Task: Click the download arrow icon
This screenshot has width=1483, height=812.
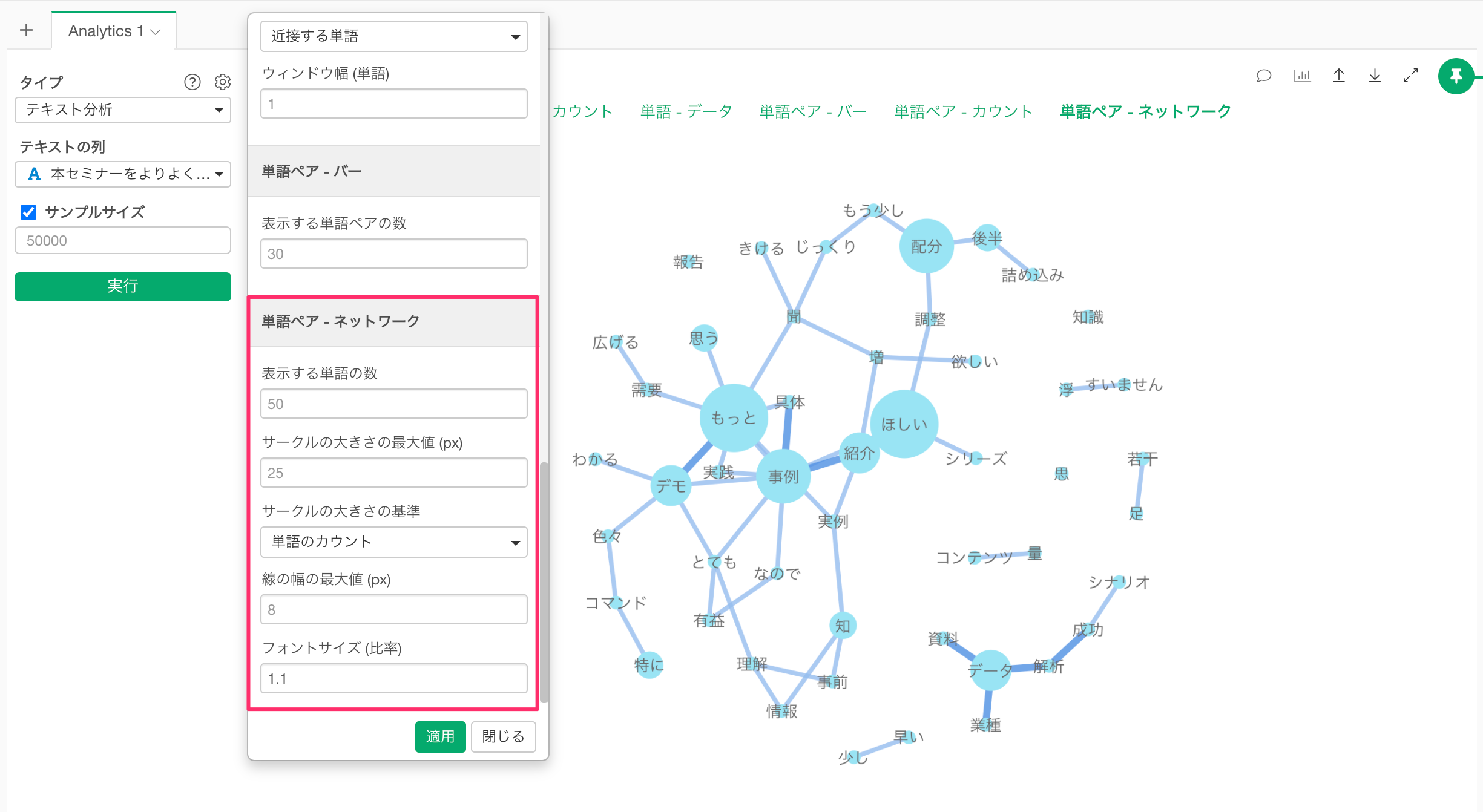Action: point(1375,76)
